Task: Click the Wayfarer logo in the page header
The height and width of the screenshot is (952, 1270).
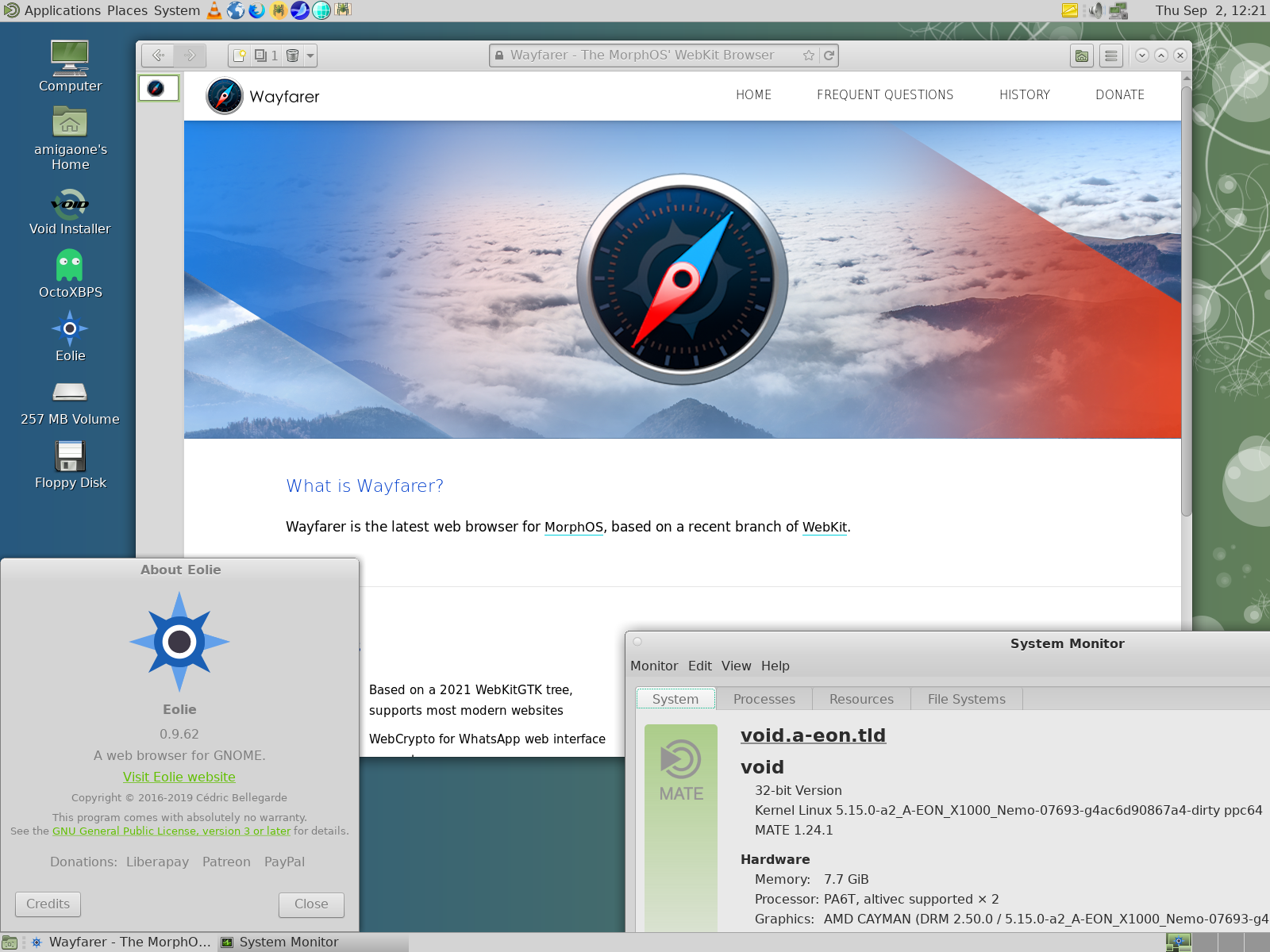Action: (x=263, y=96)
